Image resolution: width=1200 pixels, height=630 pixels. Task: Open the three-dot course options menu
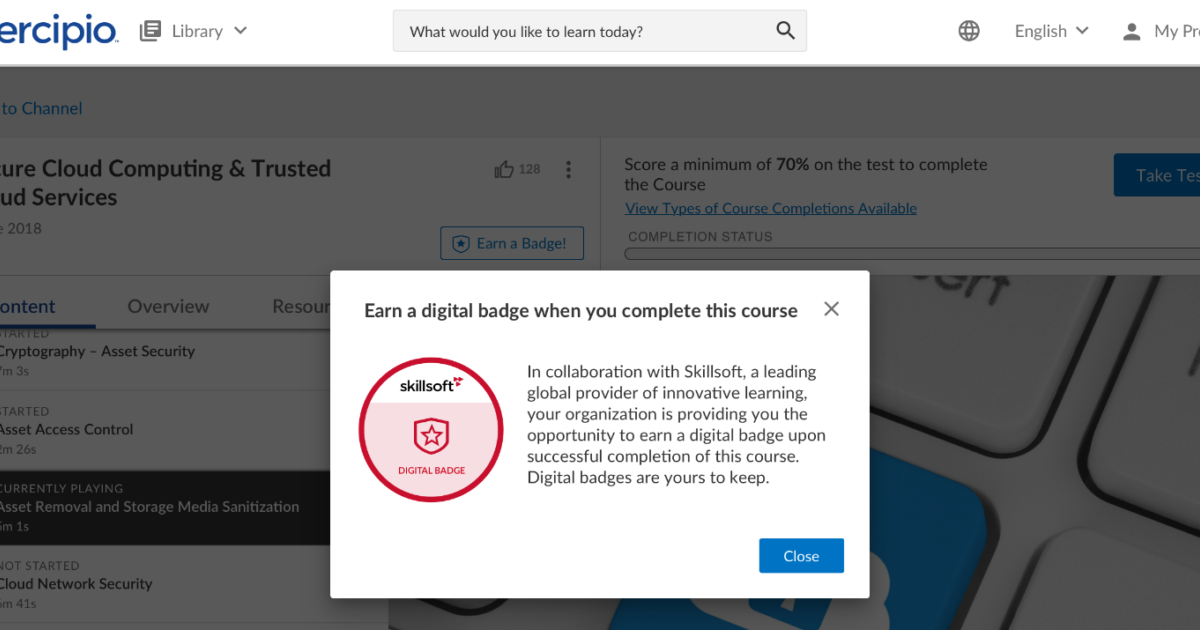(x=568, y=169)
